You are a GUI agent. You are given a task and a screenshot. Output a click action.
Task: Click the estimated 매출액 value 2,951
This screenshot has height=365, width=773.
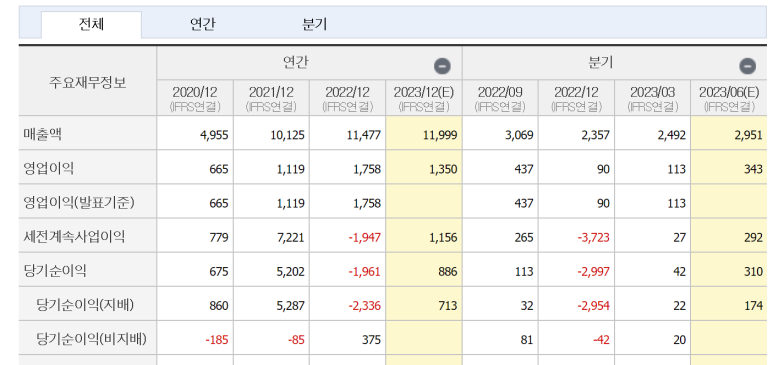(749, 135)
